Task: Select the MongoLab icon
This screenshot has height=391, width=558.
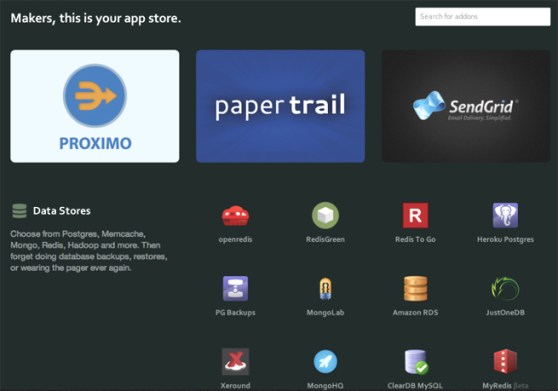Action: (325, 289)
